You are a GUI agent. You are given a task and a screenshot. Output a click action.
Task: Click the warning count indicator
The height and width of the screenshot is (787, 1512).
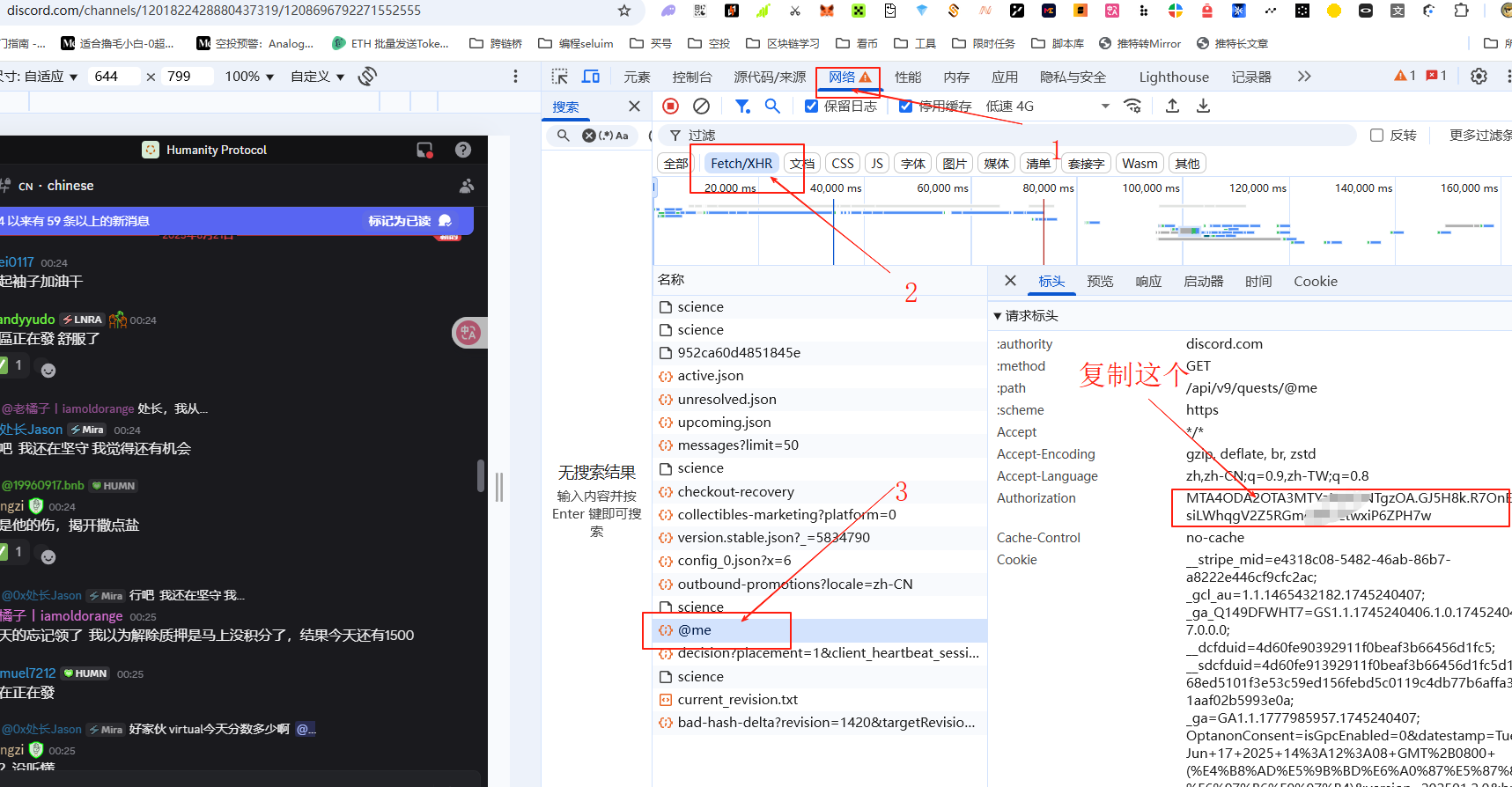[x=1405, y=76]
